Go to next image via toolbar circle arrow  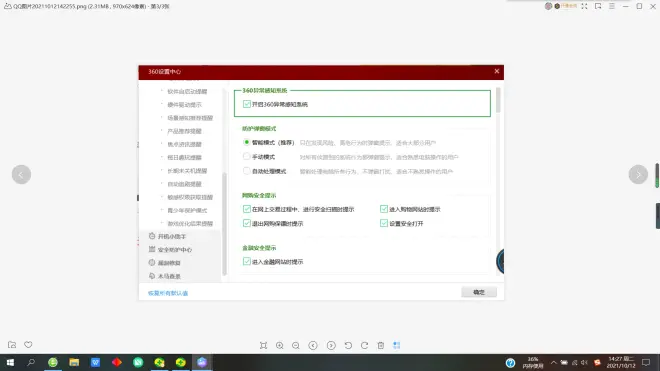tap(331, 345)
